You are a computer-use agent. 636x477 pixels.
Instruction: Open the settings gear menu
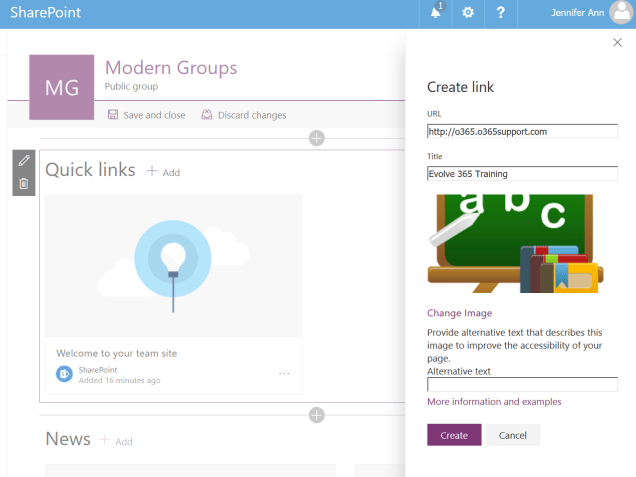(x=468, y=13)
